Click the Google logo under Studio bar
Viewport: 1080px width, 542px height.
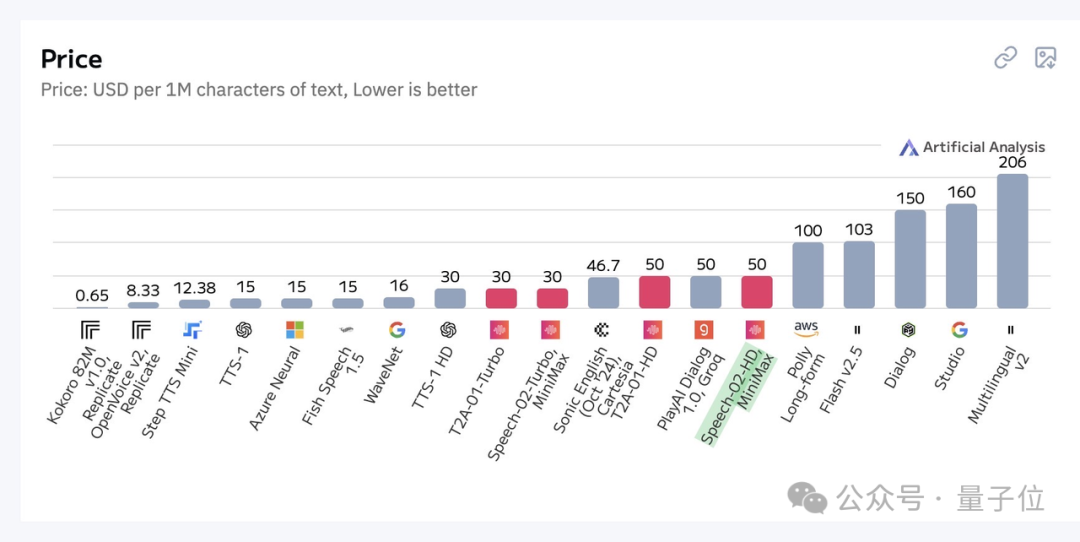click(x=959, y=330)
